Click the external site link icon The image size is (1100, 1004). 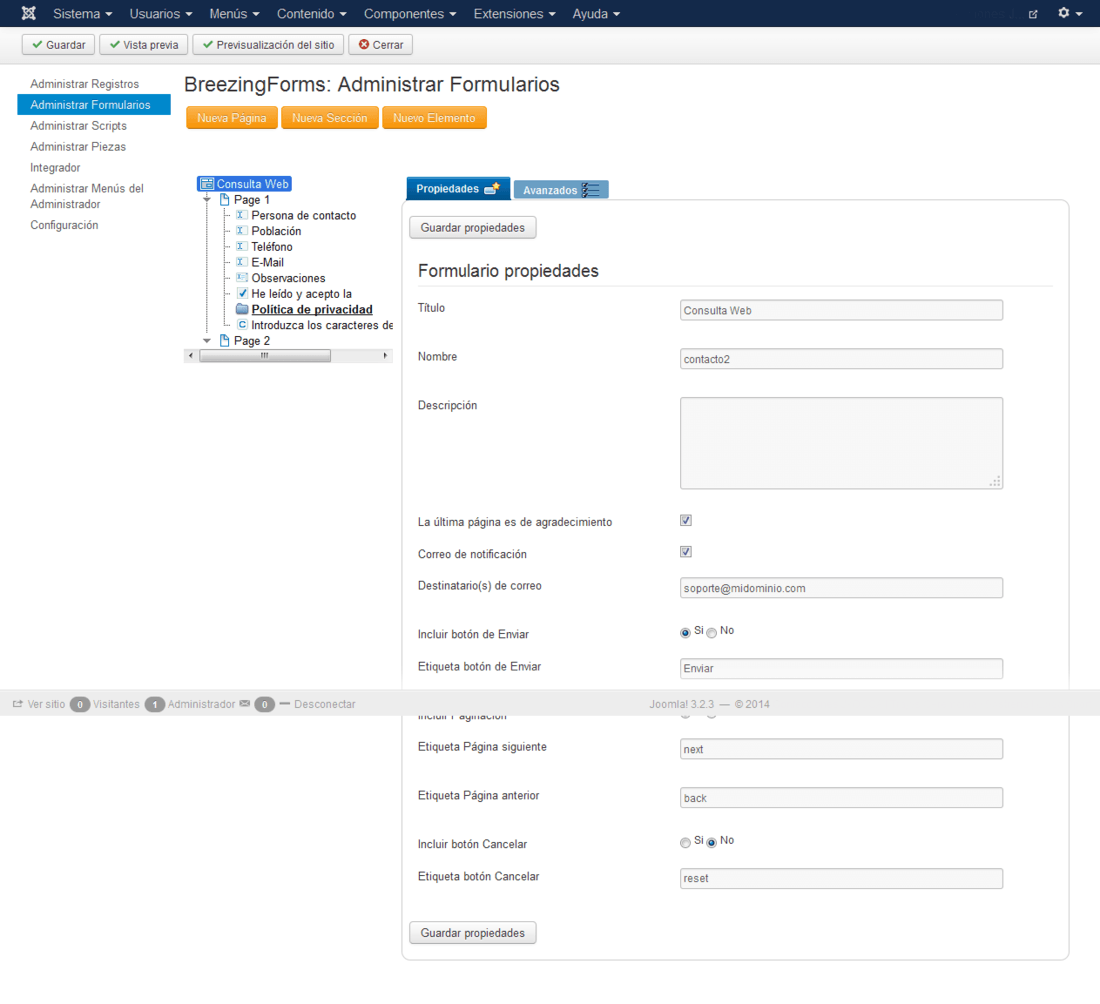(1033, 14)
